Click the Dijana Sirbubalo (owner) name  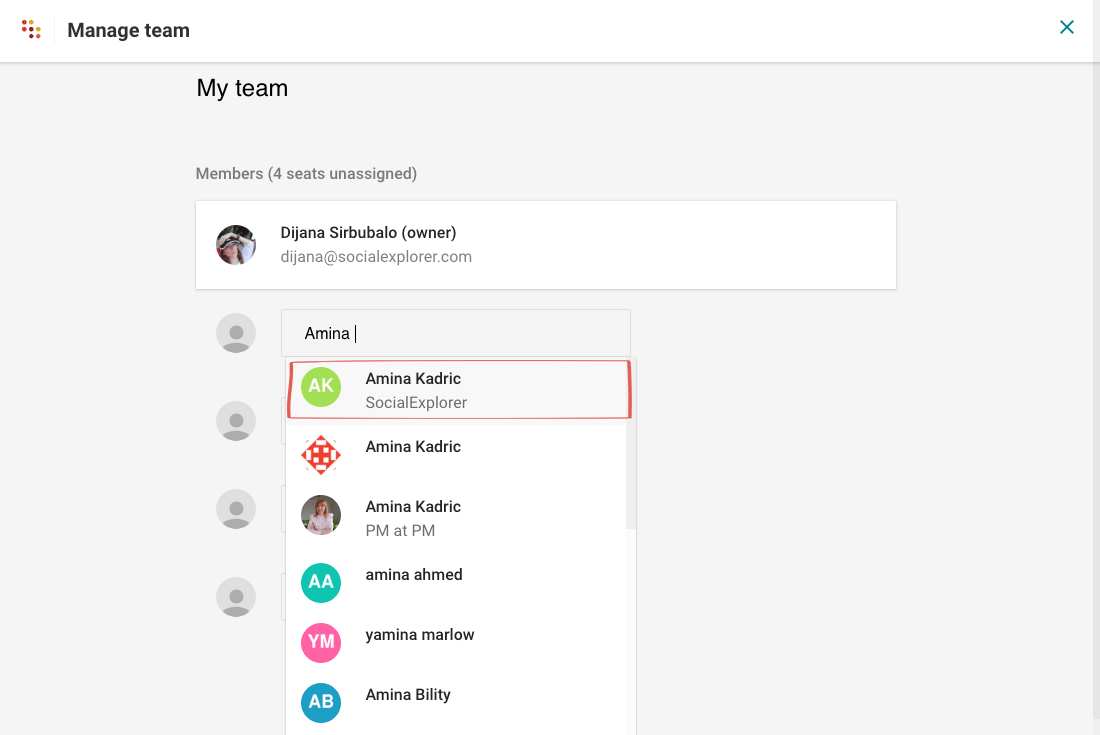point(368,233)
